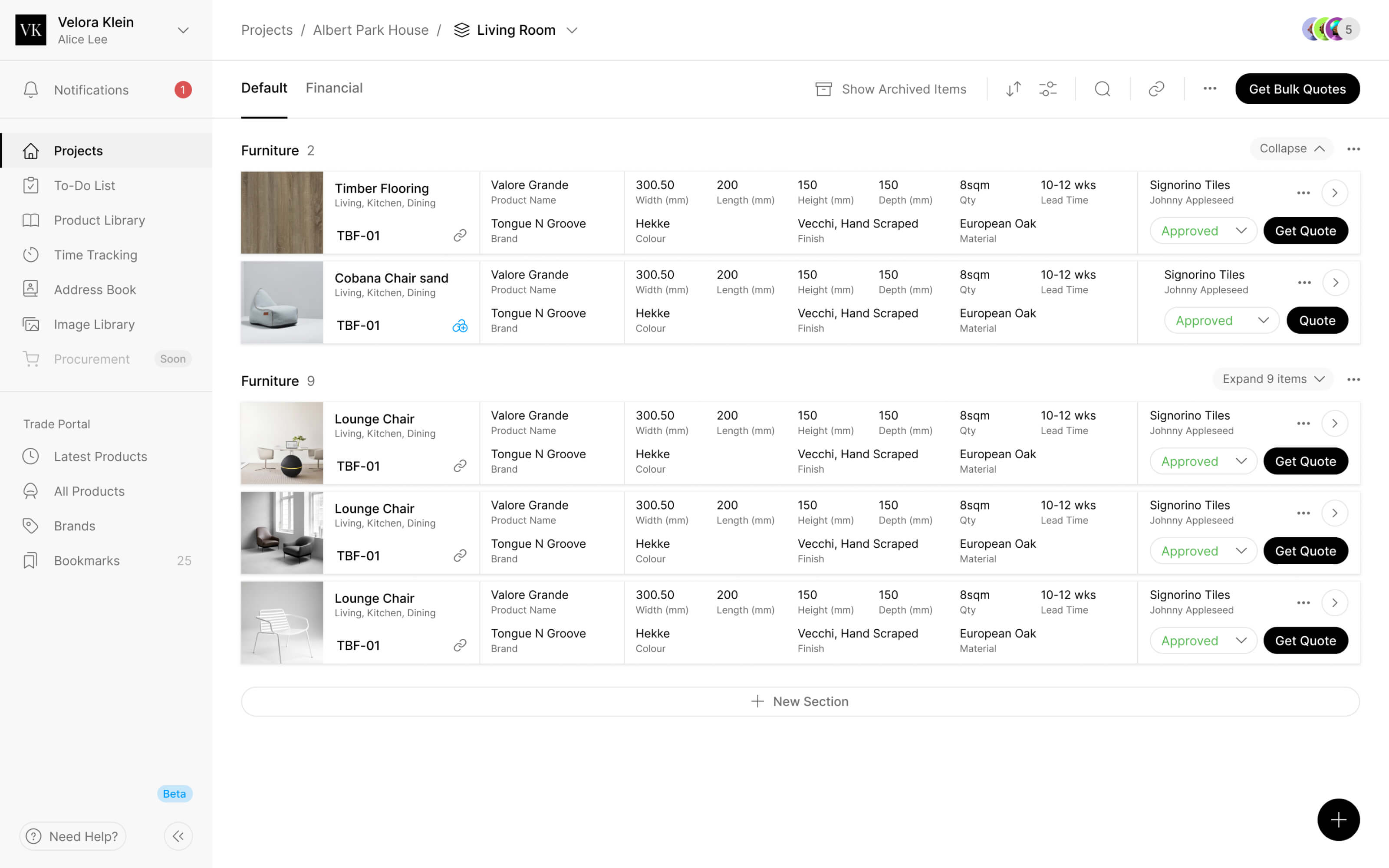1389x868 pixels.
Task: Click the sort arrows icon in toolbar
Action: (1013, 89)
